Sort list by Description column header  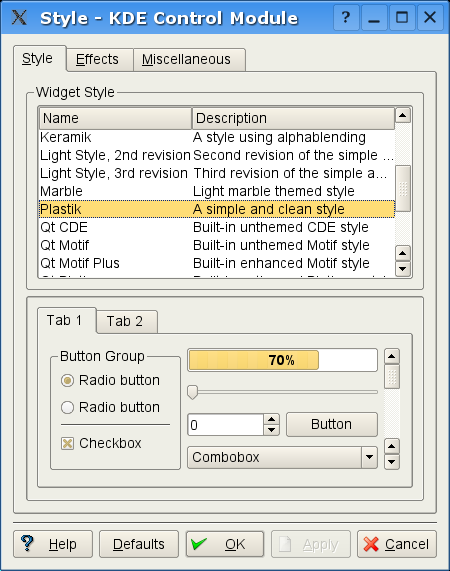[293, 118]
